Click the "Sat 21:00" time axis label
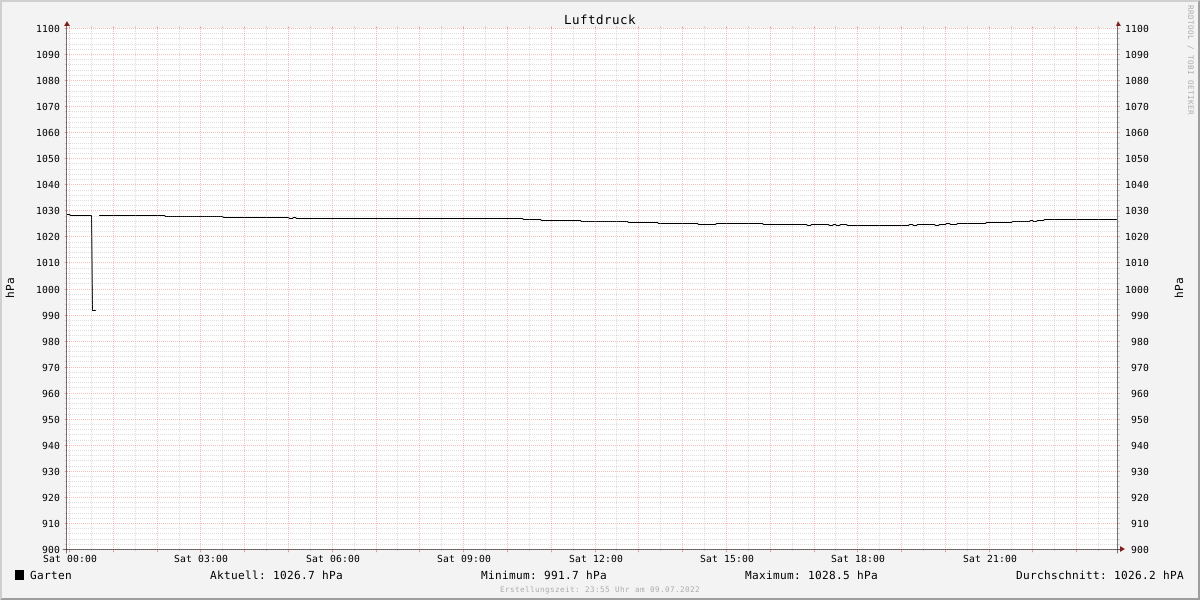The image size is (1200, 600). point(990,559)
